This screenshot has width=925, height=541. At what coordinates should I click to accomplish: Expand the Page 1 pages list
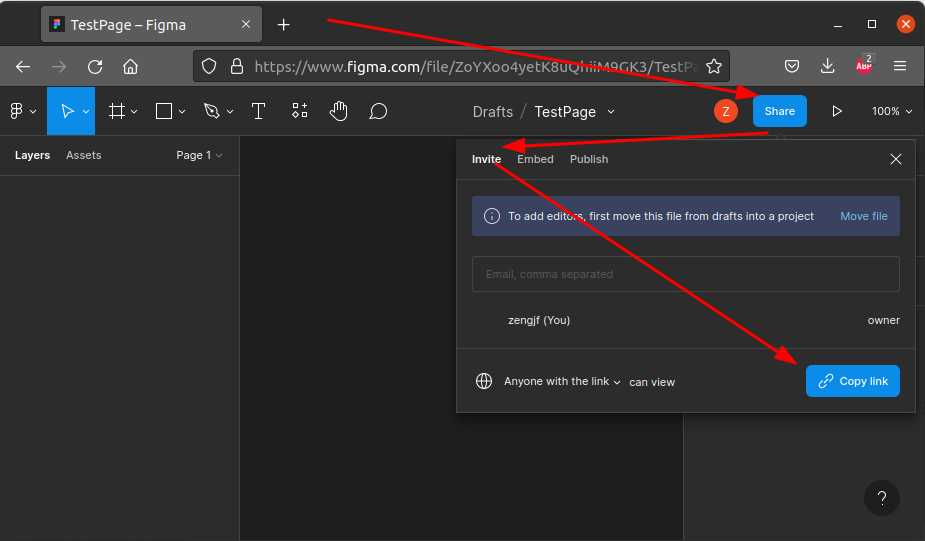[199, 155]
